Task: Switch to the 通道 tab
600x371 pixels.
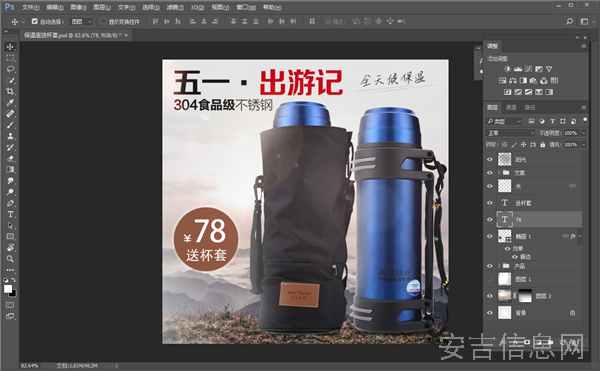Action: [x=511, y=107]
